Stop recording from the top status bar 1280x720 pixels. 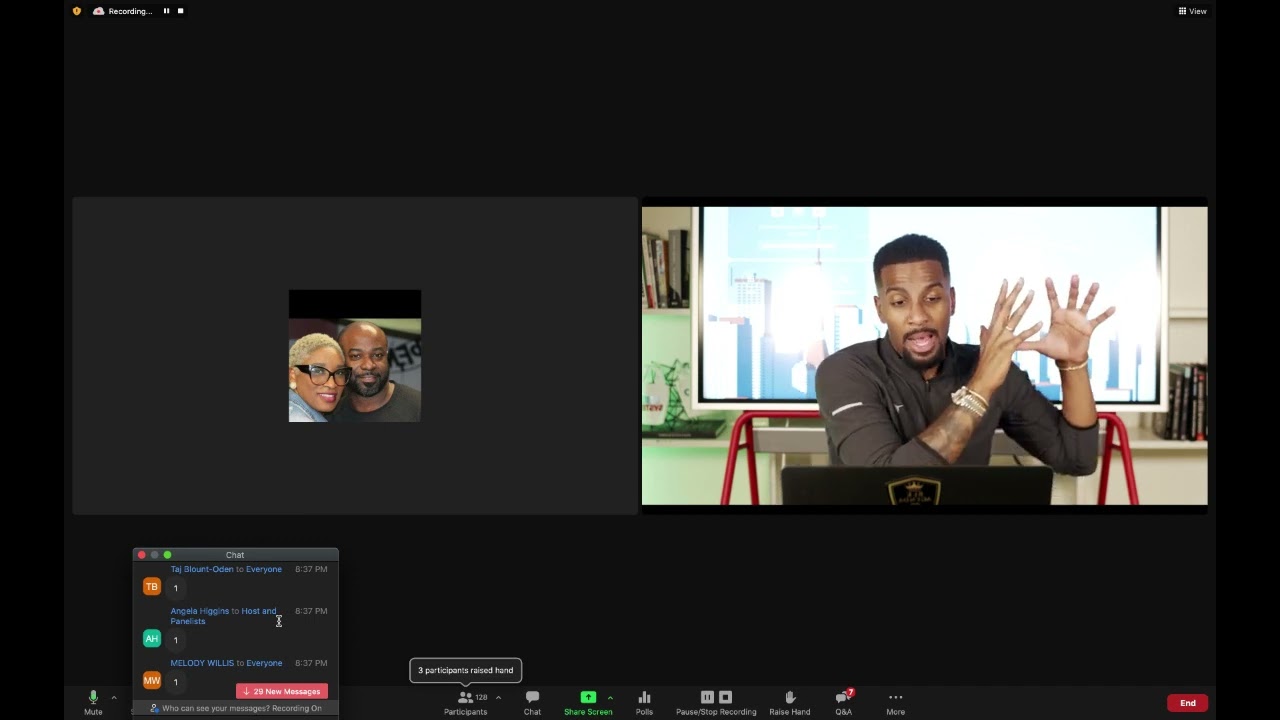click(181, 11)
